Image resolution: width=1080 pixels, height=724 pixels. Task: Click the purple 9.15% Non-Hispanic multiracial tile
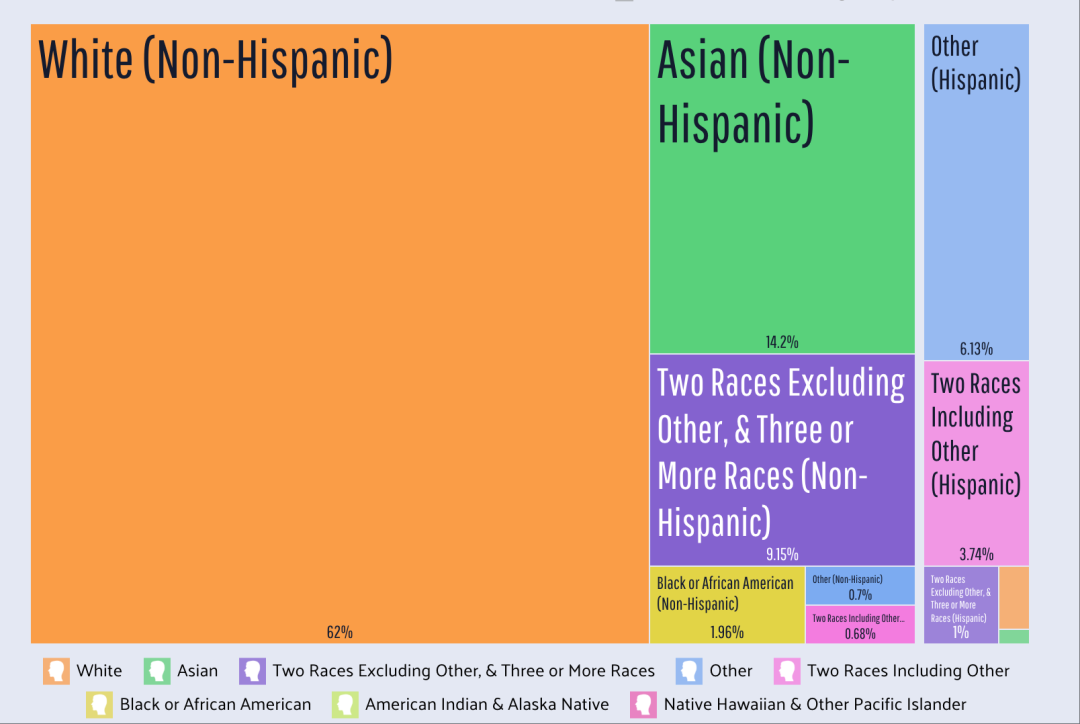[782, 459]
